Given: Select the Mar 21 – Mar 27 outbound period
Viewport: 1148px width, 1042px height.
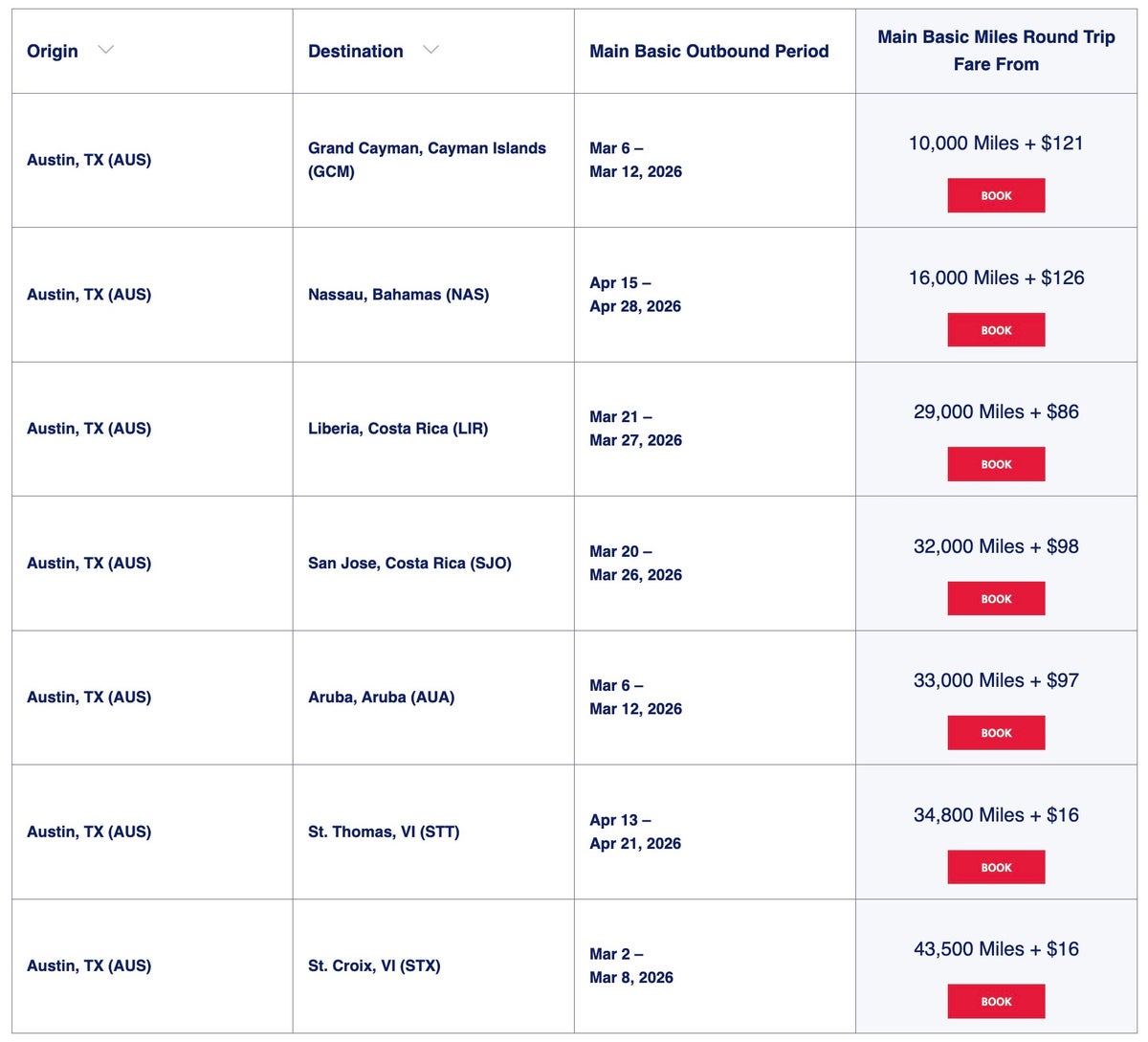Looking at the screenshot, I should [x=635, y=429].
